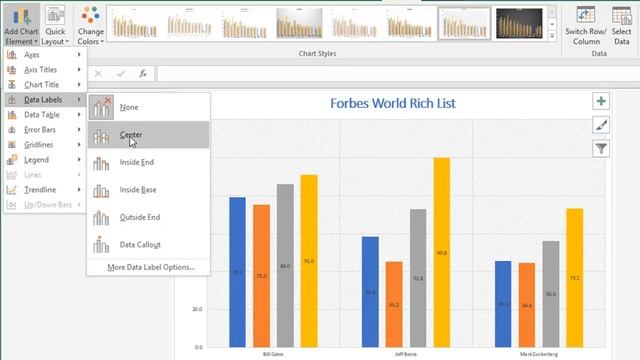Select the Forbes World Rich List title
Screen dimensions: 640x360
point(393,103)
